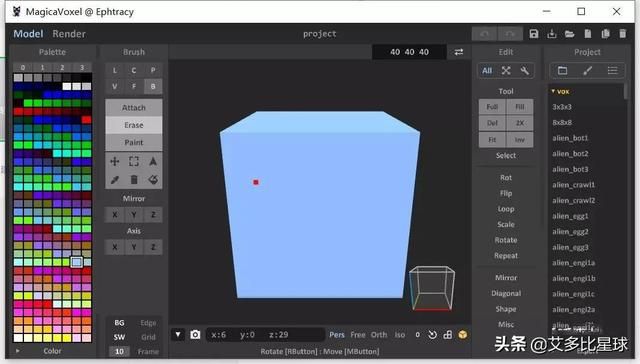Select the Attach brush mode
The image size is (640, 364).
point(134,108)
